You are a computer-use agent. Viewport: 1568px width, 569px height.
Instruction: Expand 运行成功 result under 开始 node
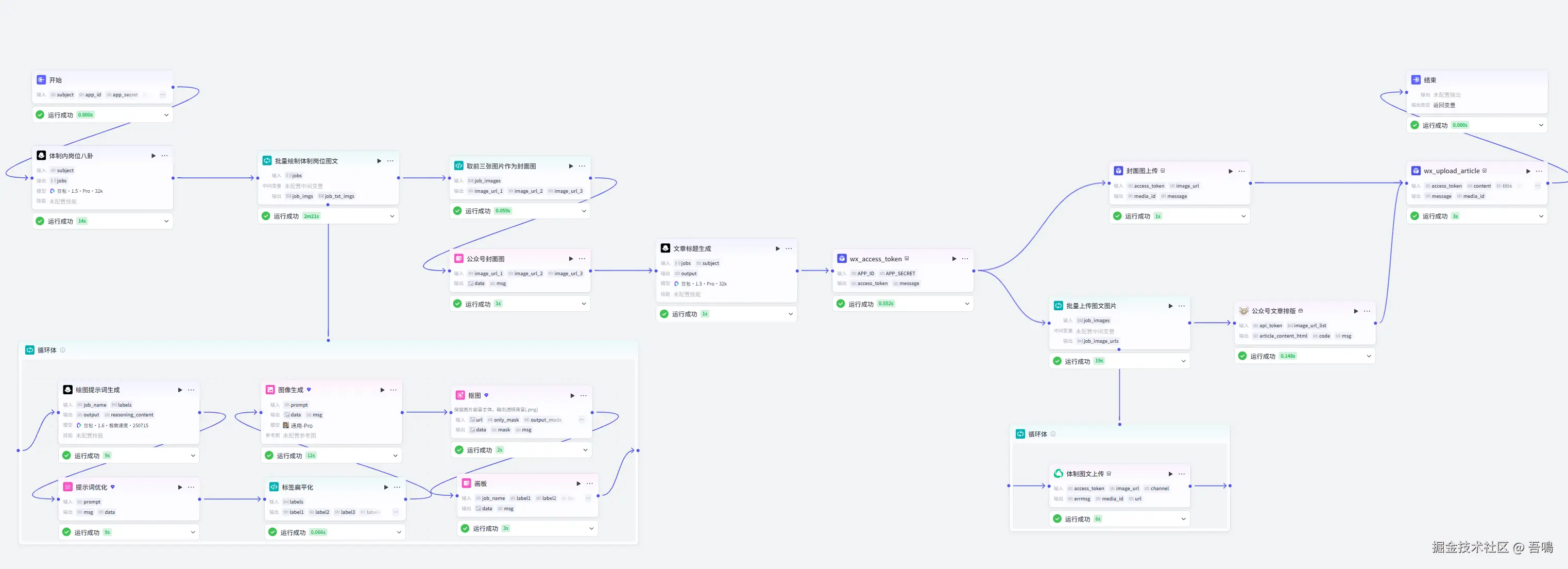click(x=166, y=115)
